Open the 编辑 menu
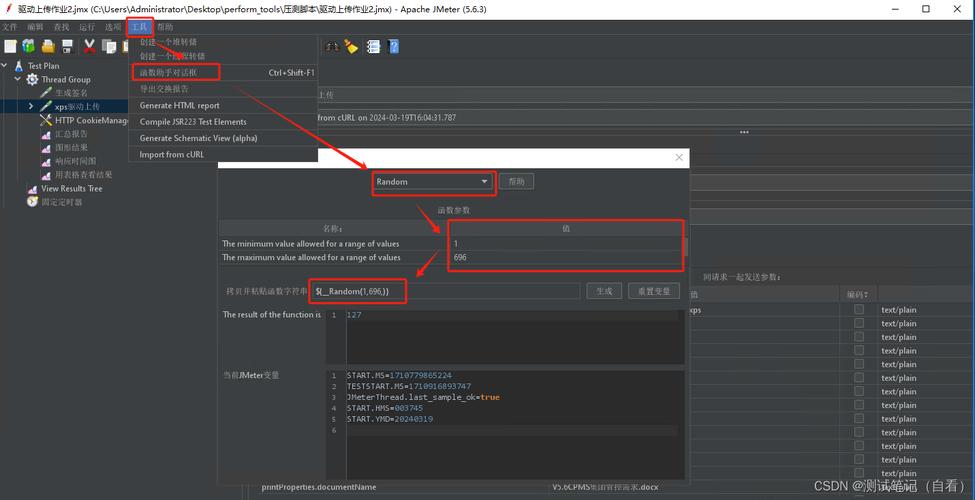 click(35, 27)
